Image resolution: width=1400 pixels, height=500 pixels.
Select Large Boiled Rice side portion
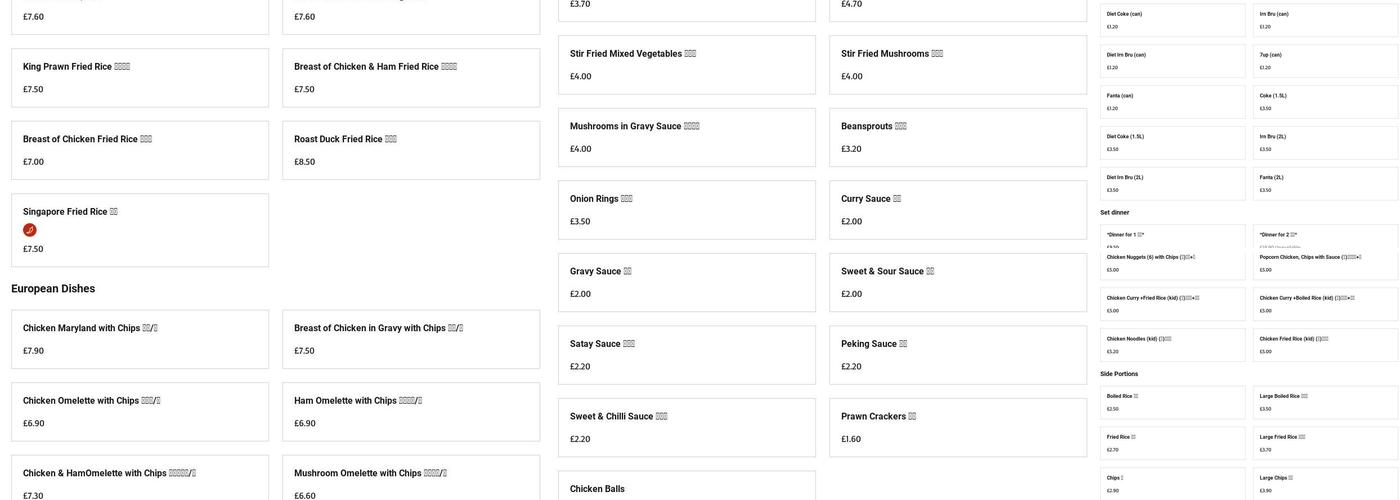1325,402
